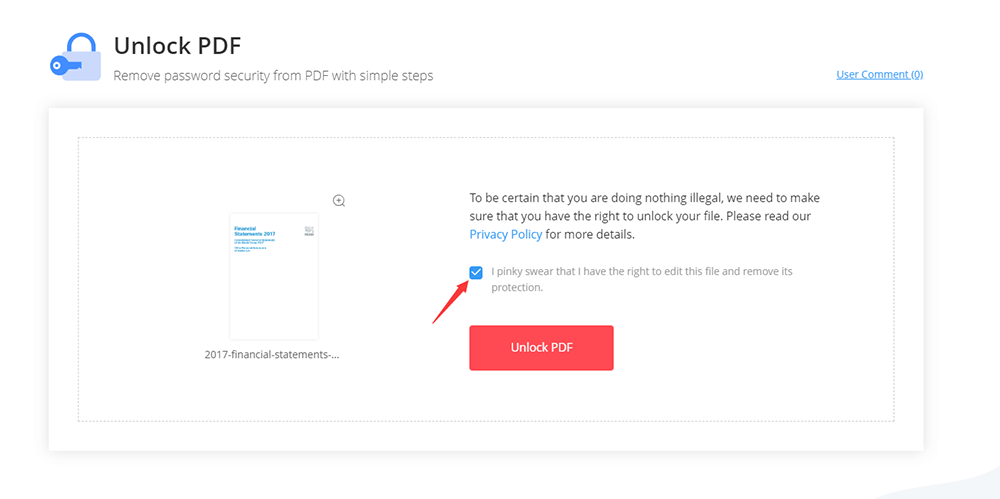Open the Privacy Policy link
This screenshot has height=499, width=1000.
coord(506,235)
